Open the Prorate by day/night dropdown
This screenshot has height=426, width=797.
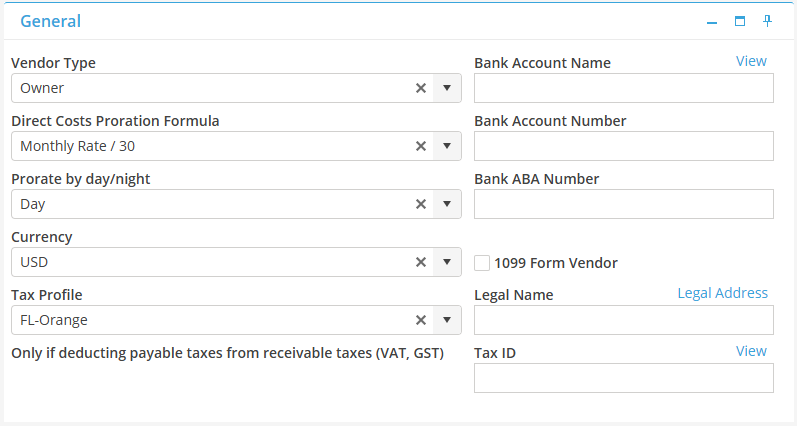click(x=447, y=204)
